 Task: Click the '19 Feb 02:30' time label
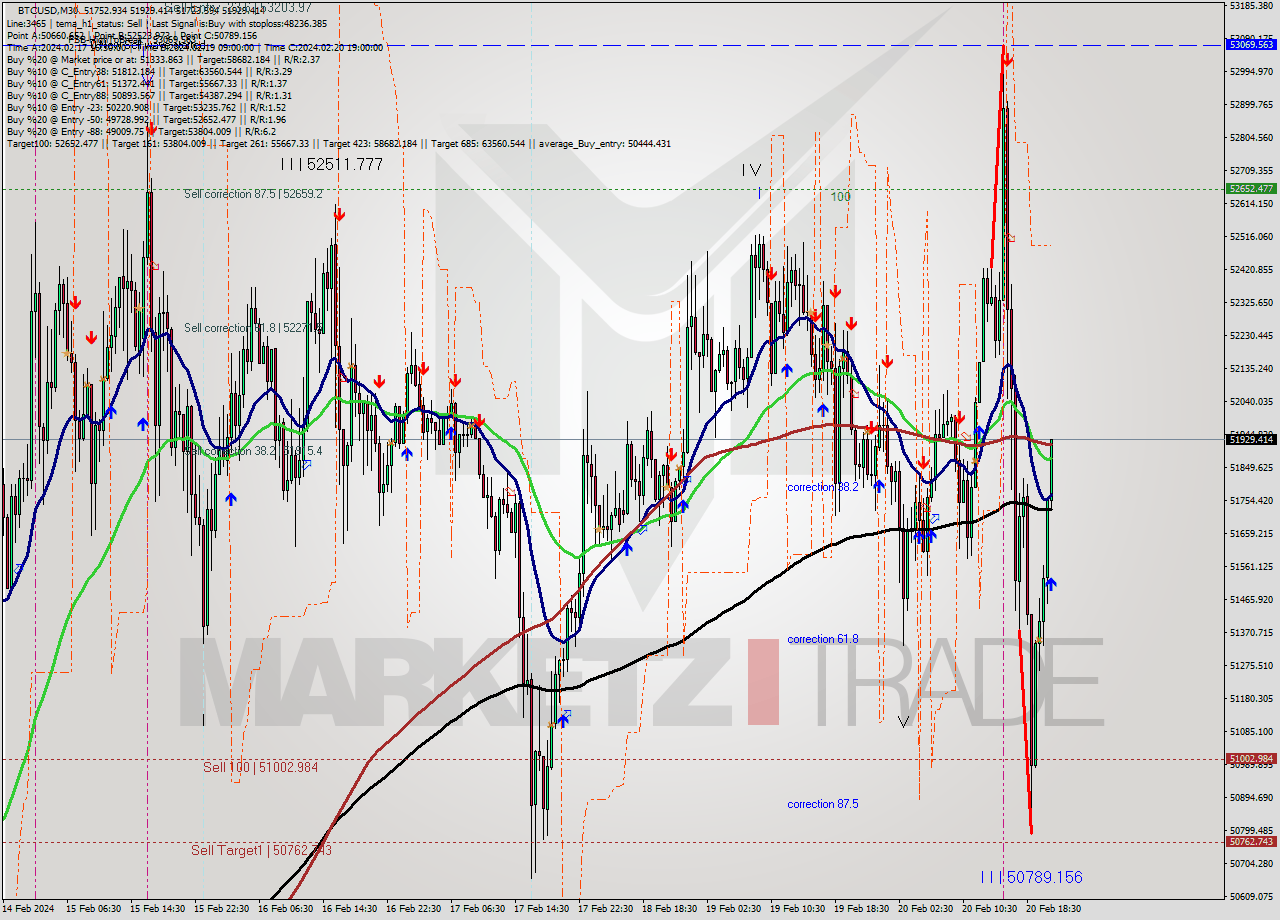(x=733, y=909)
